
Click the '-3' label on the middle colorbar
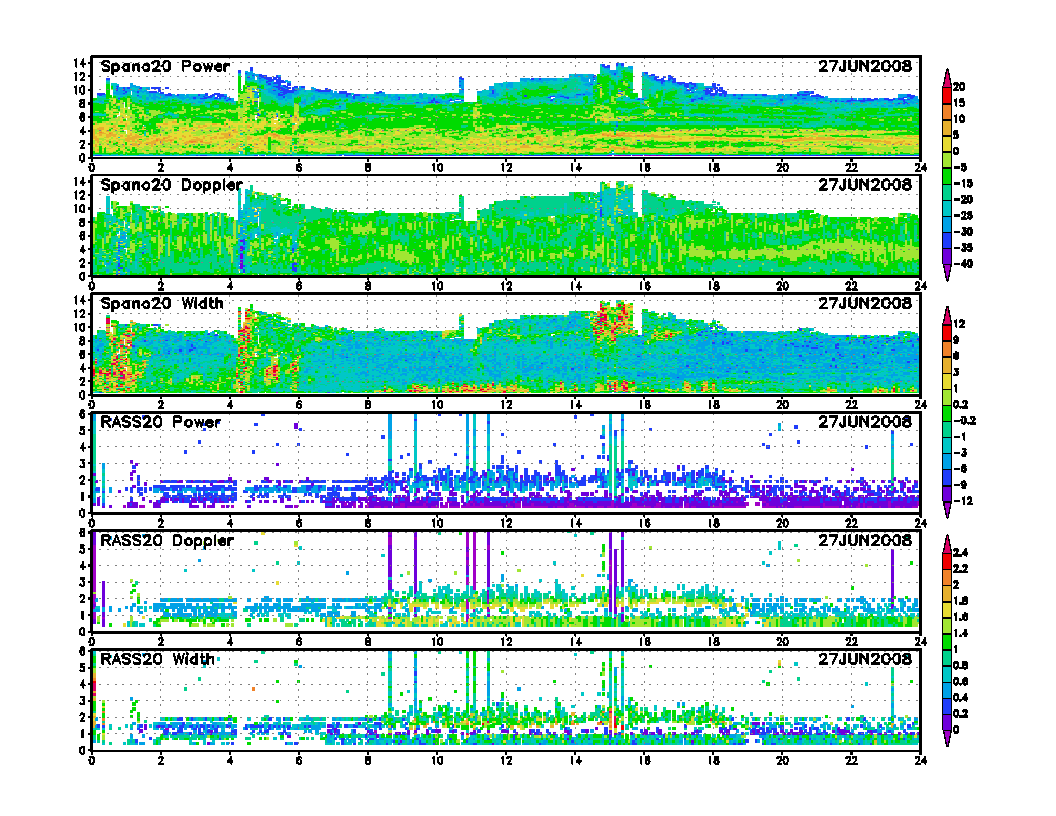960,453
